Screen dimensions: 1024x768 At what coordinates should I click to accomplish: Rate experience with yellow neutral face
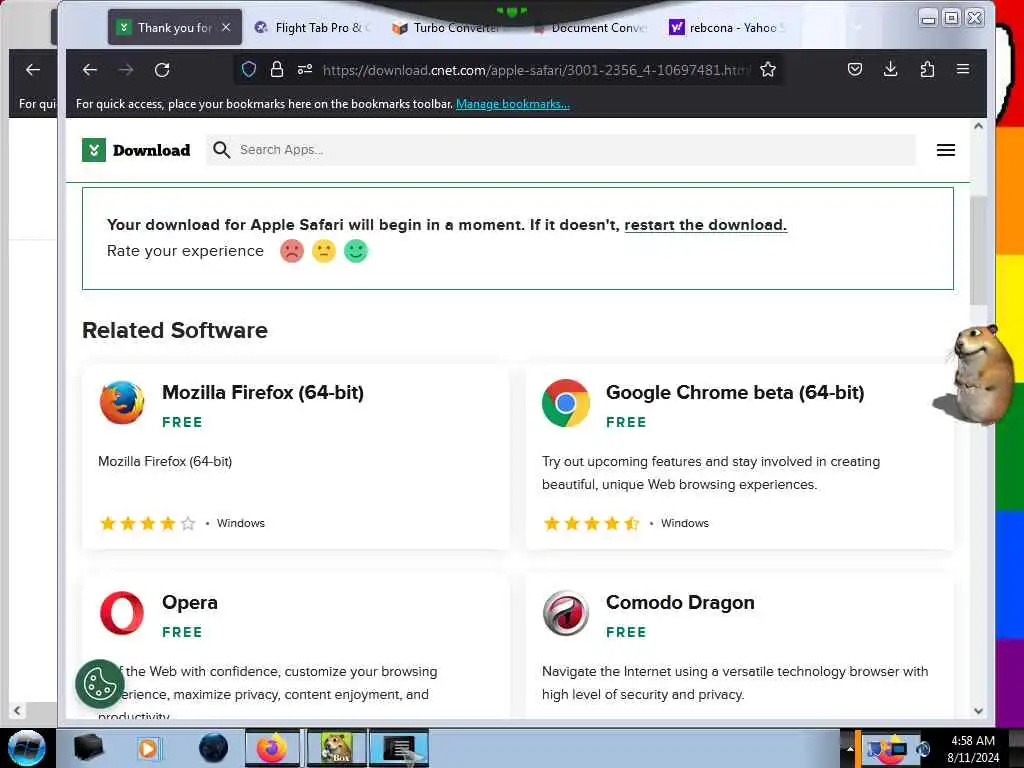coord(324,251)
